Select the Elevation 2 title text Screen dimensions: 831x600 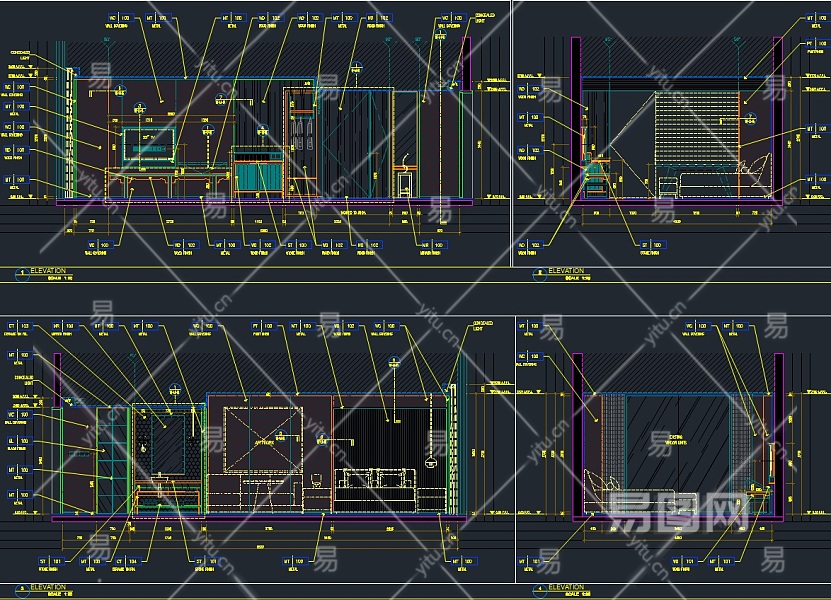click(x=566, y=271)
